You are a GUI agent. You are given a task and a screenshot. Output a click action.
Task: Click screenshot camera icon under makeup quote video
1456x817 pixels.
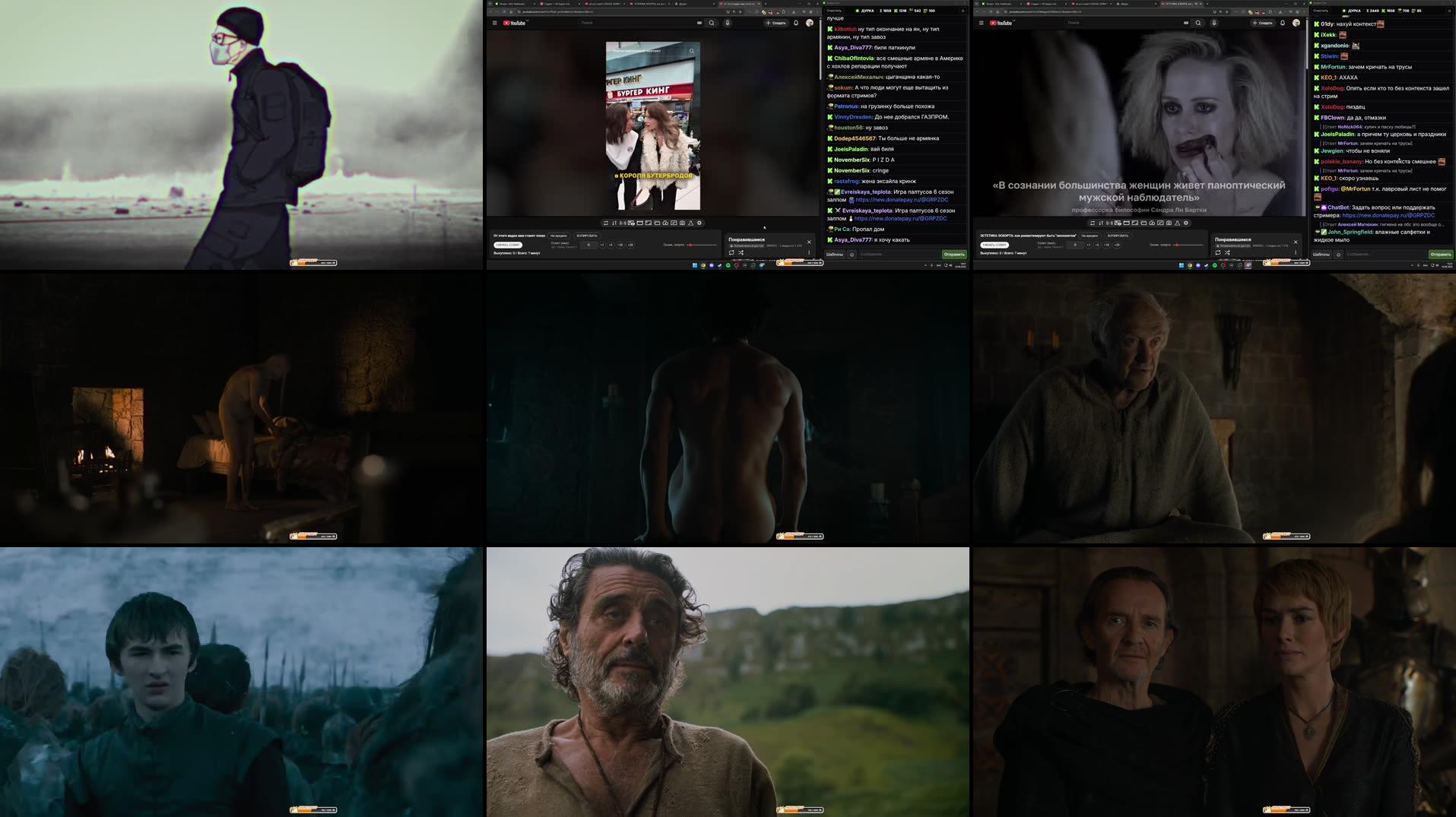[1169, 223]
